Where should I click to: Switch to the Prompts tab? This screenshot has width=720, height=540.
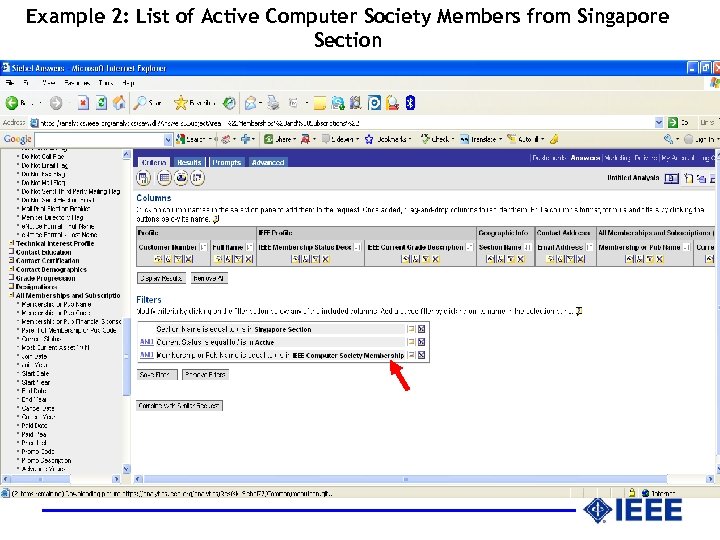point(227,162)
